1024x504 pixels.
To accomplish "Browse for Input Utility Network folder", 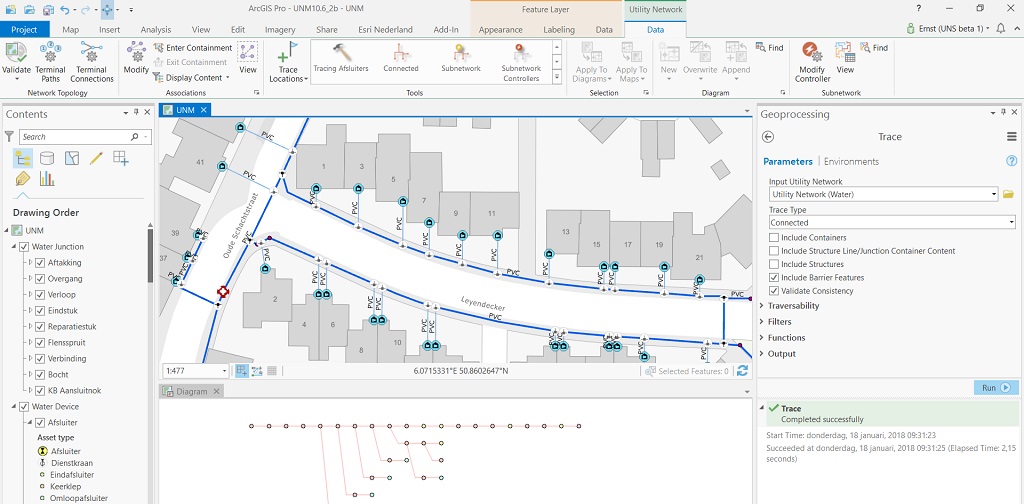I will pos(1008,194).
